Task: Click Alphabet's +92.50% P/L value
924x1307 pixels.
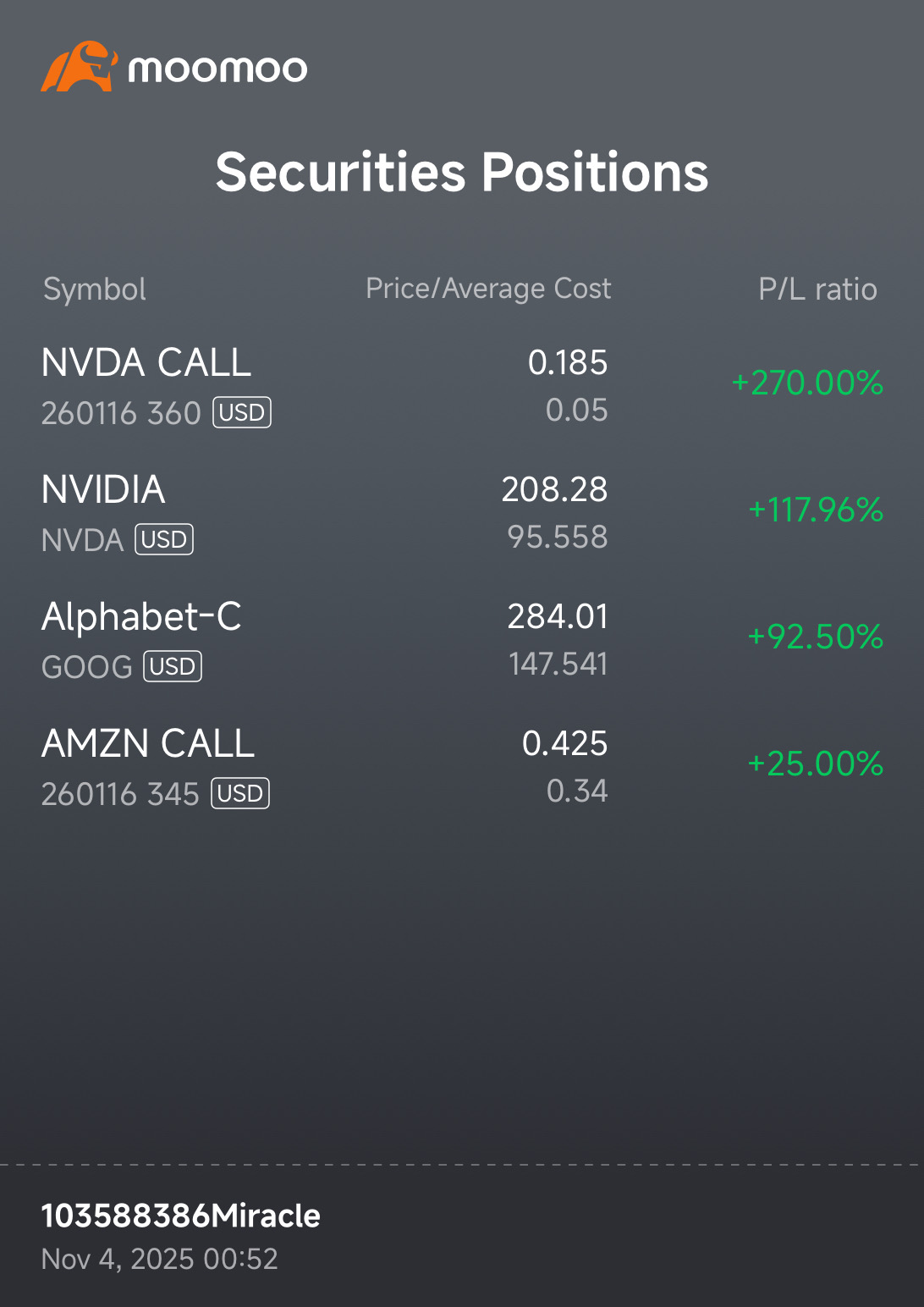Action: (816, 637)
